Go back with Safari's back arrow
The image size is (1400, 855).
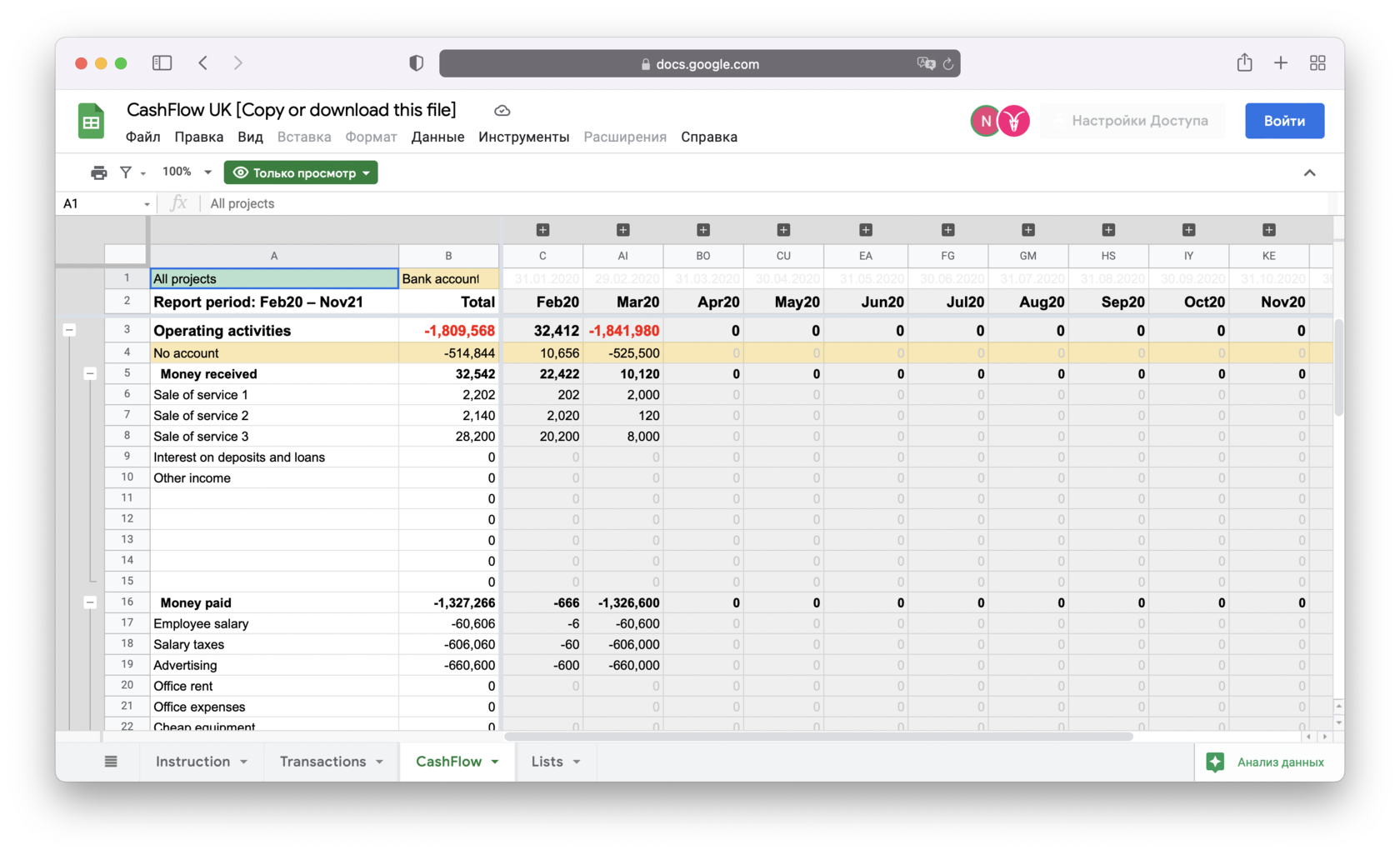point(203,63)
